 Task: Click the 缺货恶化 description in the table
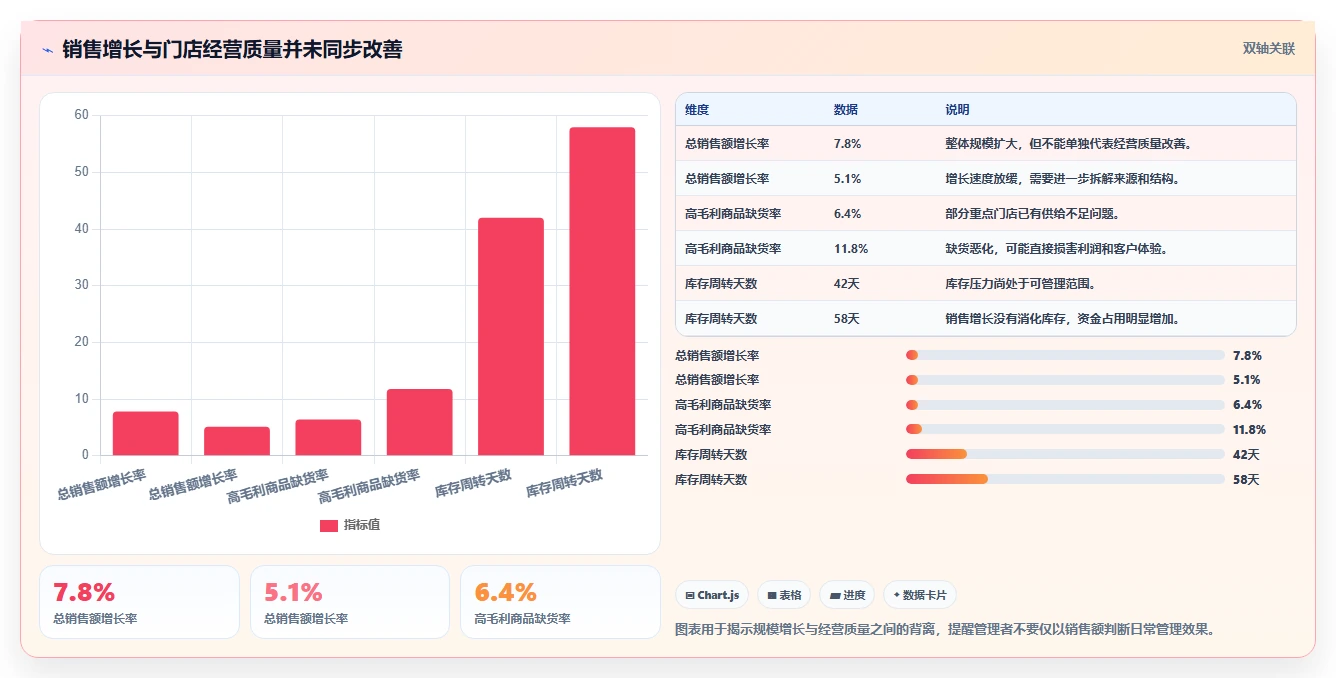tap(1056, 248)
